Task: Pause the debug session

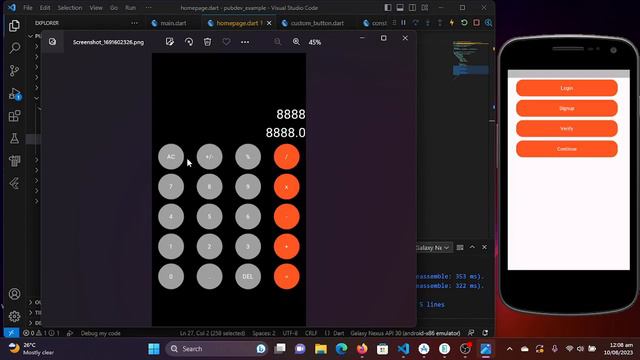Action: (403, 23)
